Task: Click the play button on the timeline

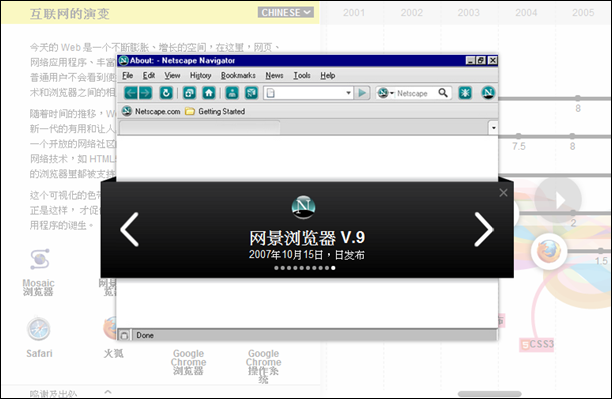Action: (x=558, y=200)
